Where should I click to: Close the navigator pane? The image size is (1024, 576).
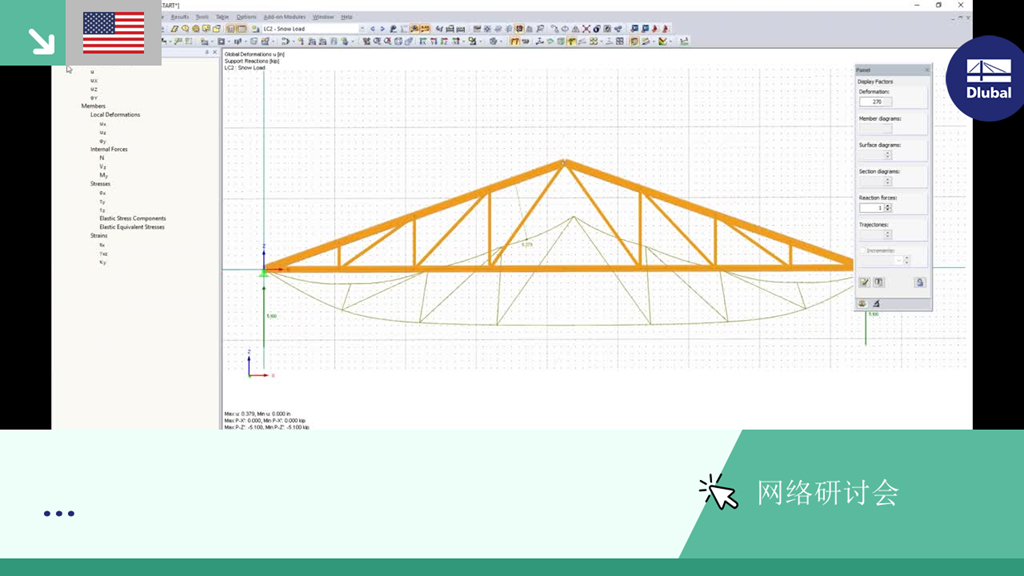[x=215, y=52]
